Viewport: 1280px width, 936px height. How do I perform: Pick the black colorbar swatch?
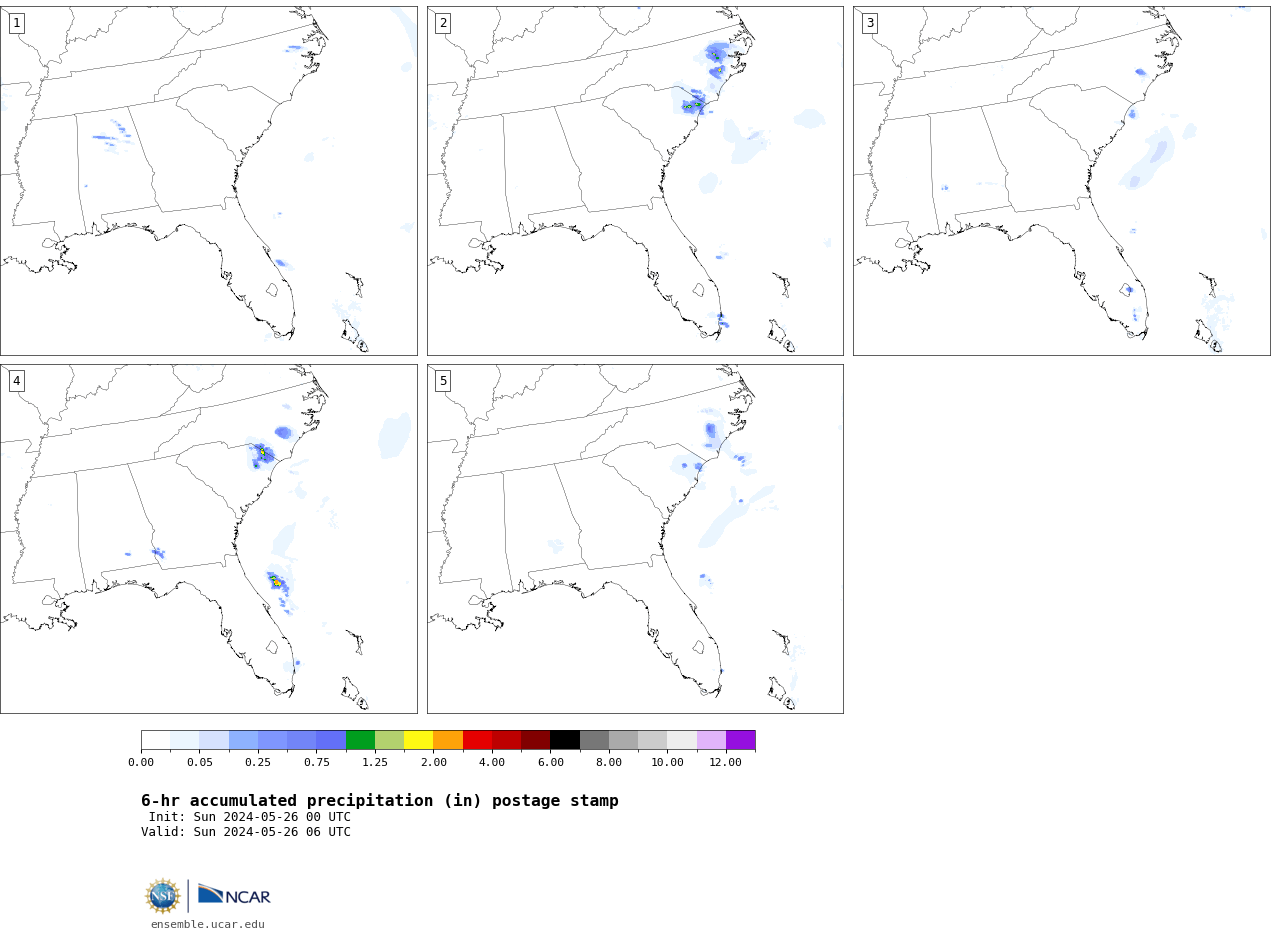point(565,740)
